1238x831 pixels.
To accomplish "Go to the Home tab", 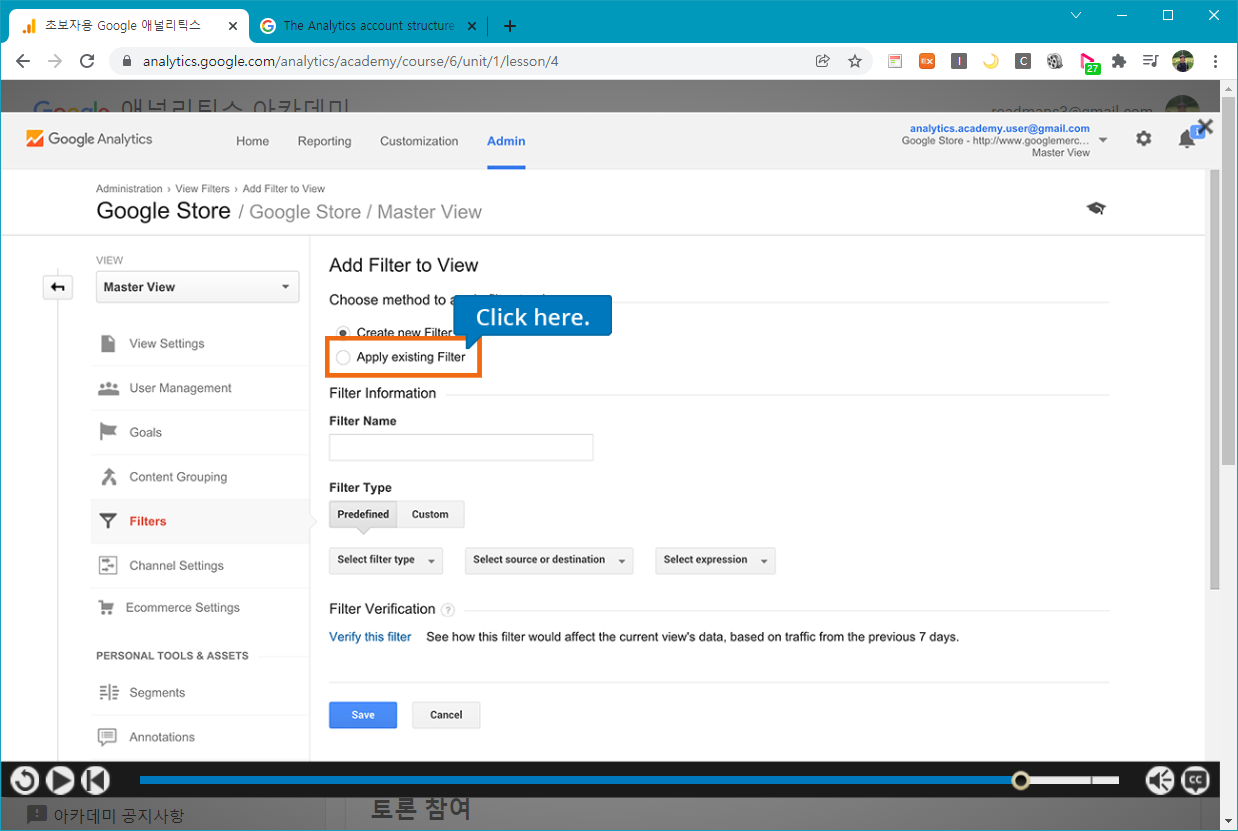I will pos(252,141).
